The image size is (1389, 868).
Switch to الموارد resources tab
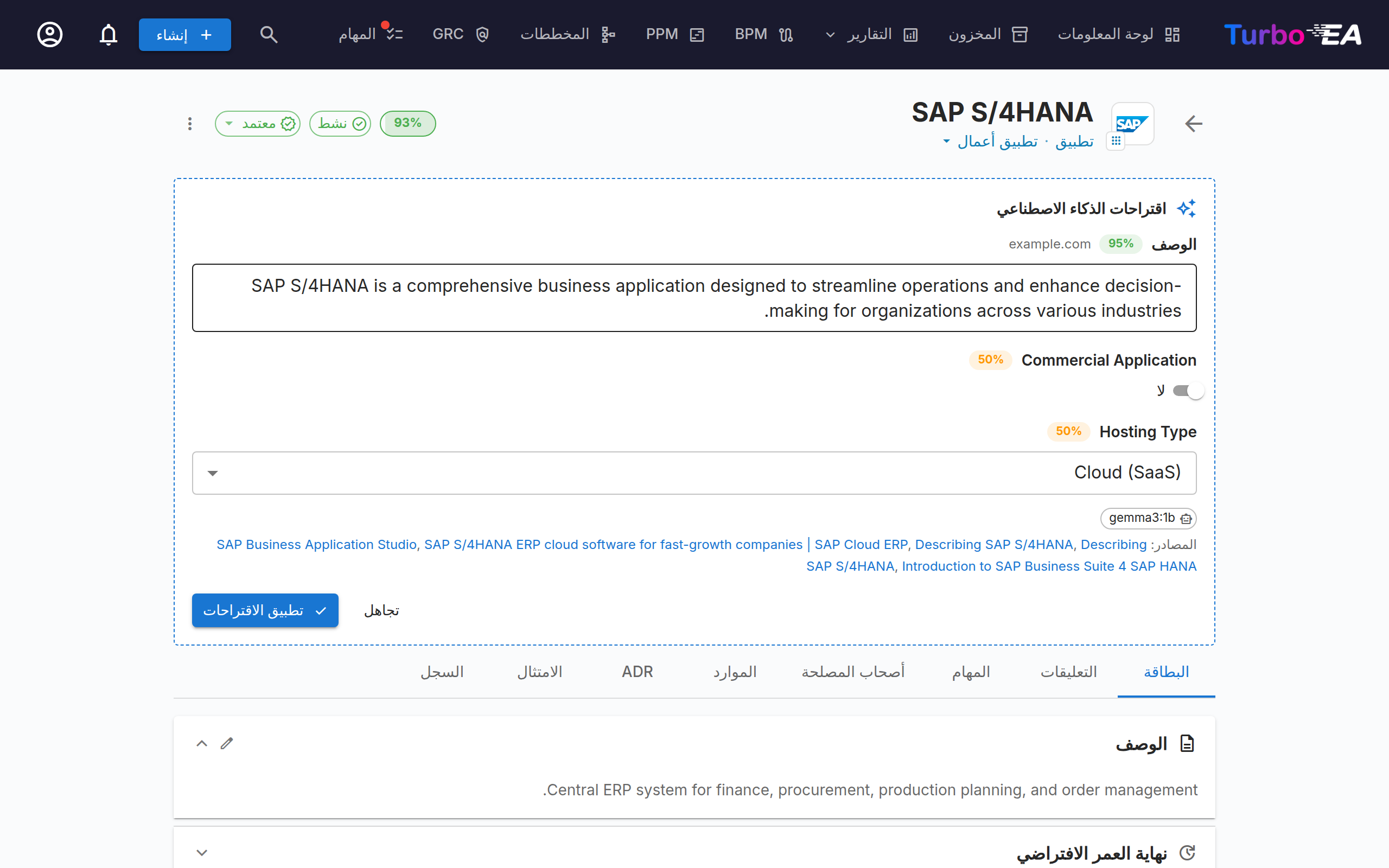(x=735, y=672)
